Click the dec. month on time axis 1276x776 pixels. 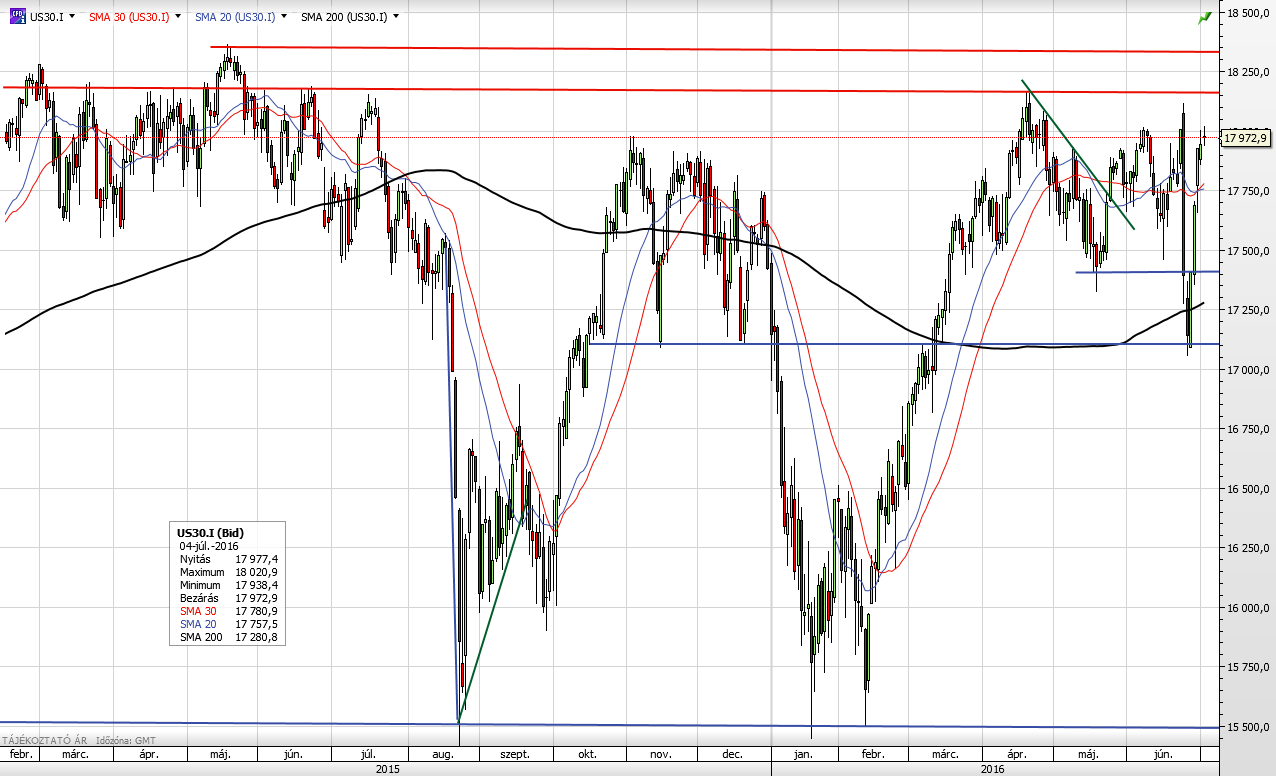[x=732, y=755]
